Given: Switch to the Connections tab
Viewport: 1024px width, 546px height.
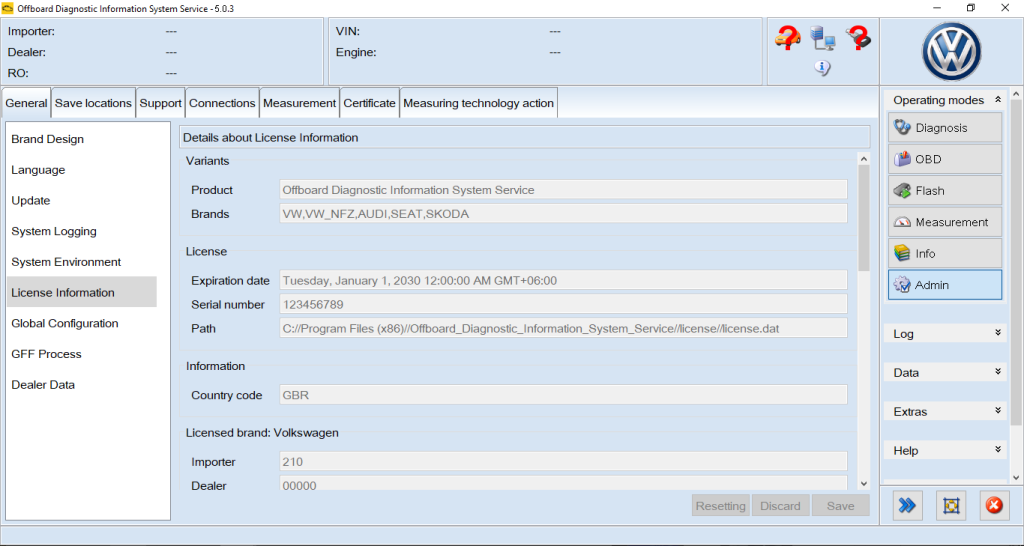Looking at the screenshot, I should (x=222, y=103).
